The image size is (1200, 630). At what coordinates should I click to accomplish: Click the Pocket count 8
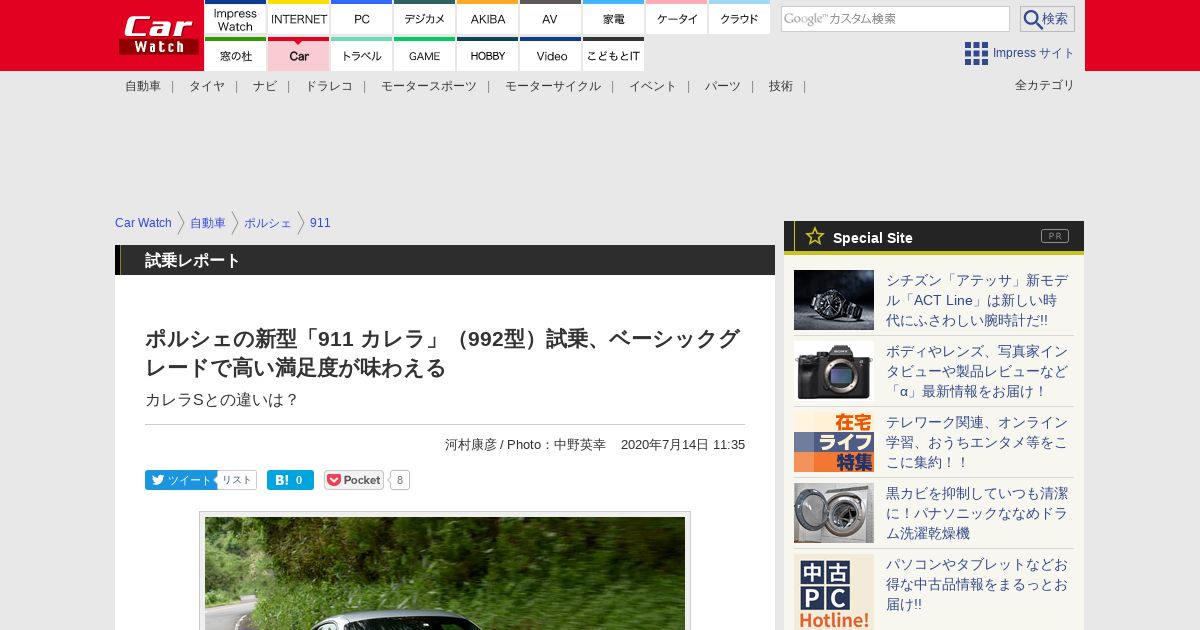(400, 480)
